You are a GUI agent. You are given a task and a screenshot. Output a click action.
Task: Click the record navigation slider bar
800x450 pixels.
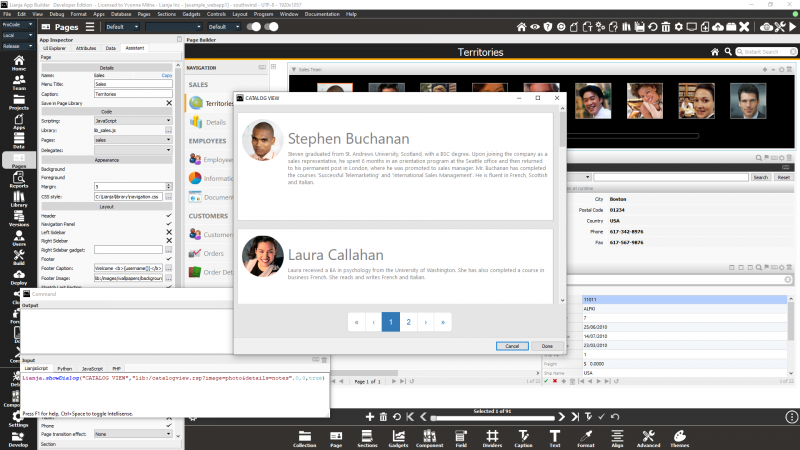(492, 418)
